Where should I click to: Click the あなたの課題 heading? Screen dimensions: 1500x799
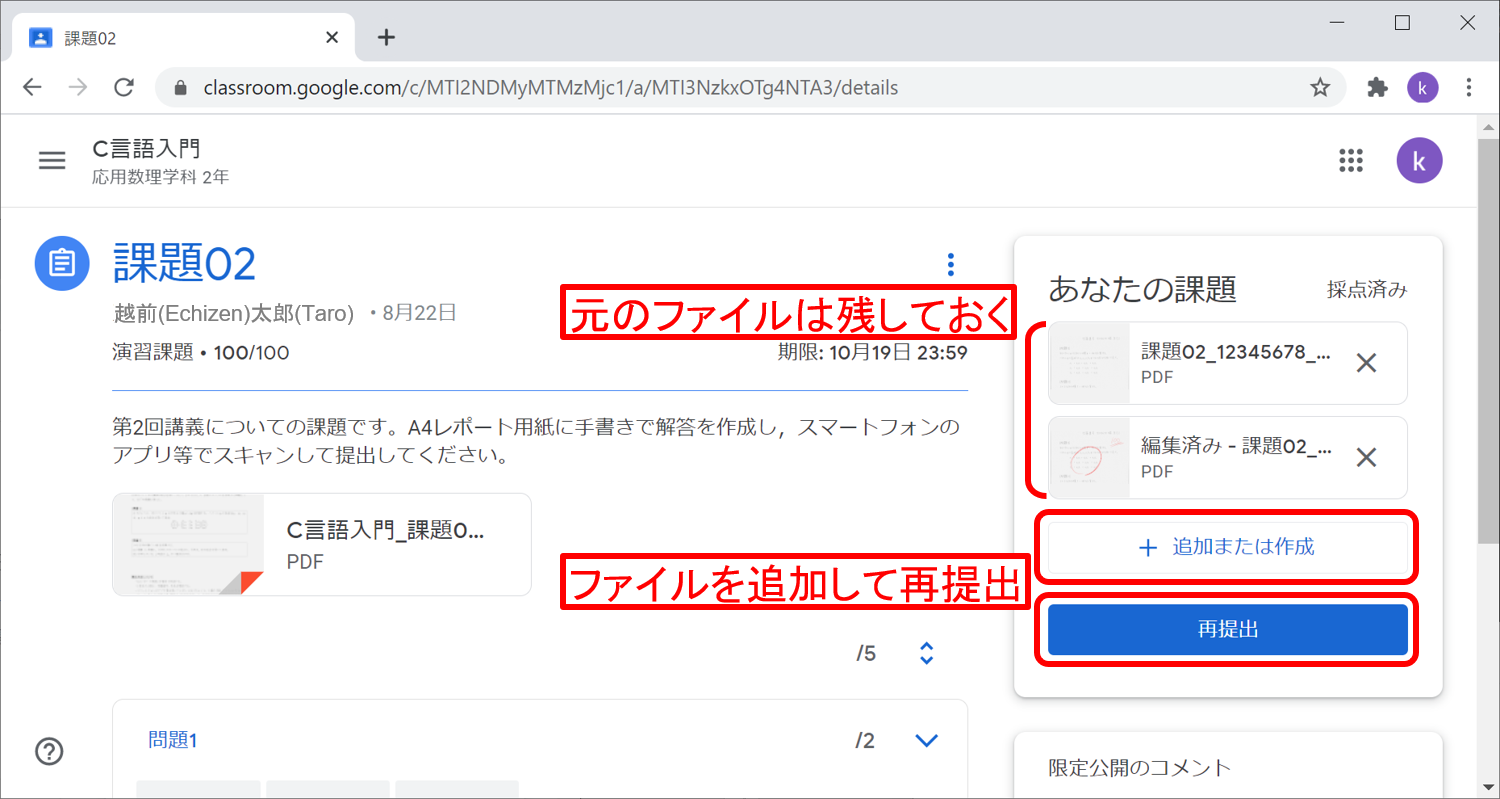[1142, 290]
